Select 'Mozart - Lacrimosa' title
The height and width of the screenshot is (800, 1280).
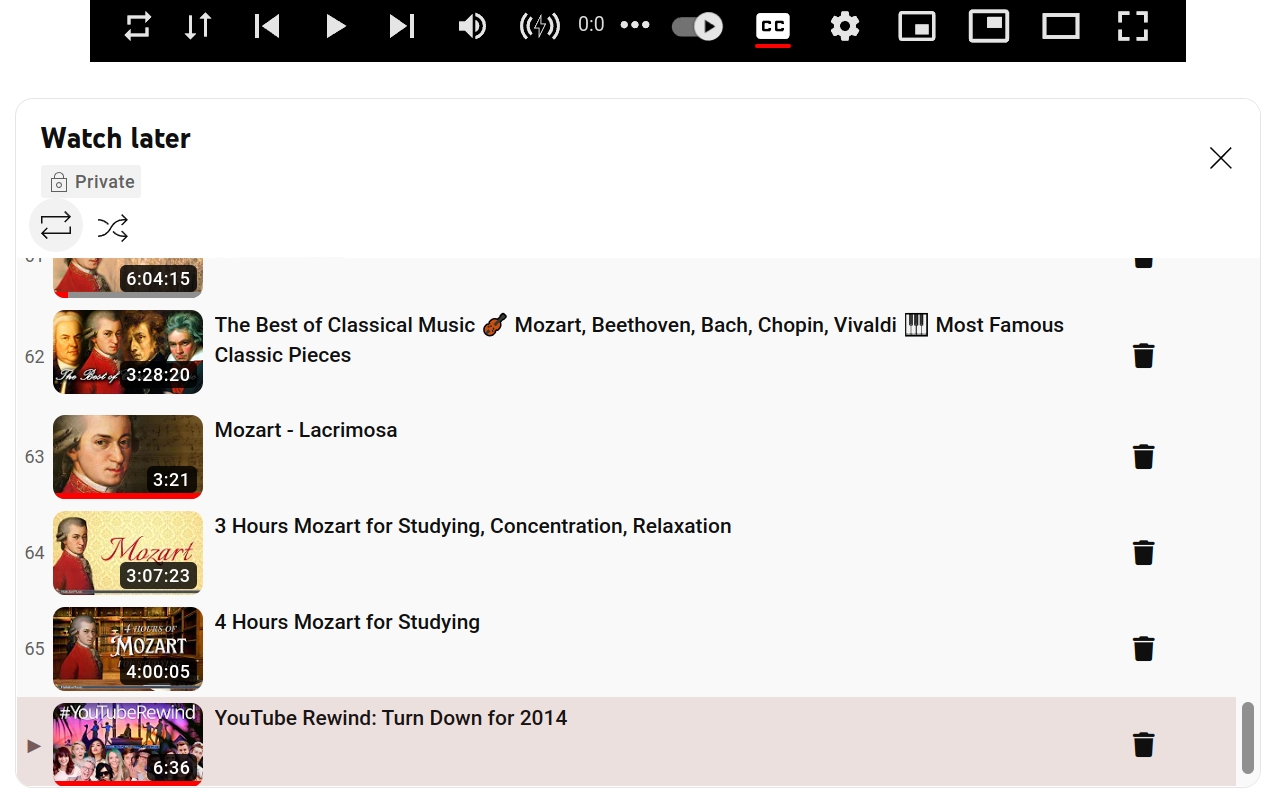306,430
